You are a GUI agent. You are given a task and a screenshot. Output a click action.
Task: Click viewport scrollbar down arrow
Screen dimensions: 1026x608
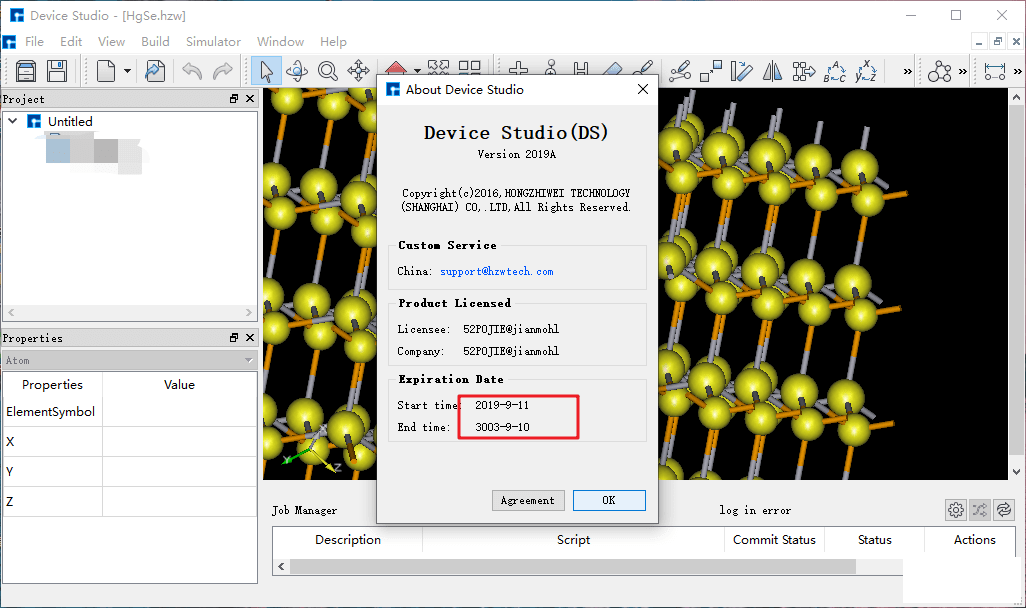click(1016, 472)
